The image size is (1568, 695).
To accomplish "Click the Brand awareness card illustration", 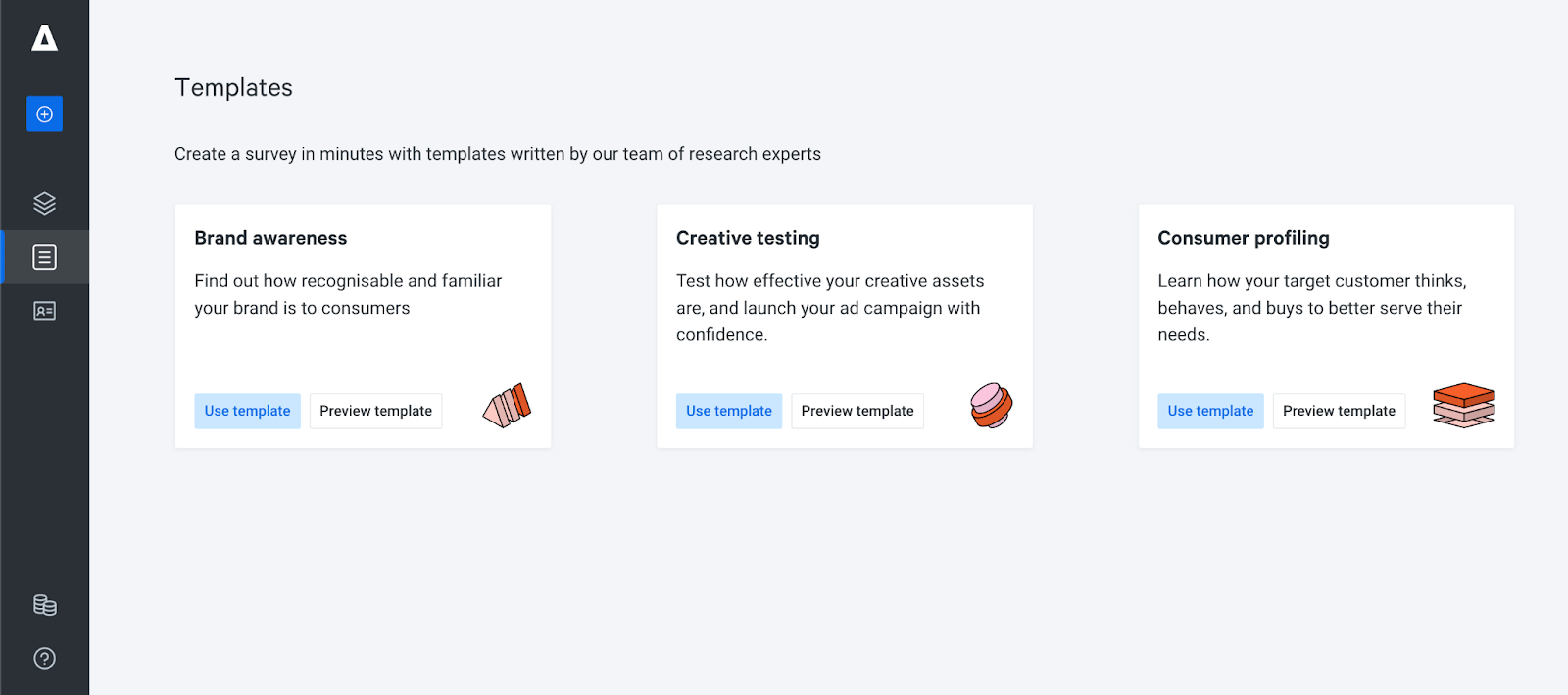I will pos(507,406).
